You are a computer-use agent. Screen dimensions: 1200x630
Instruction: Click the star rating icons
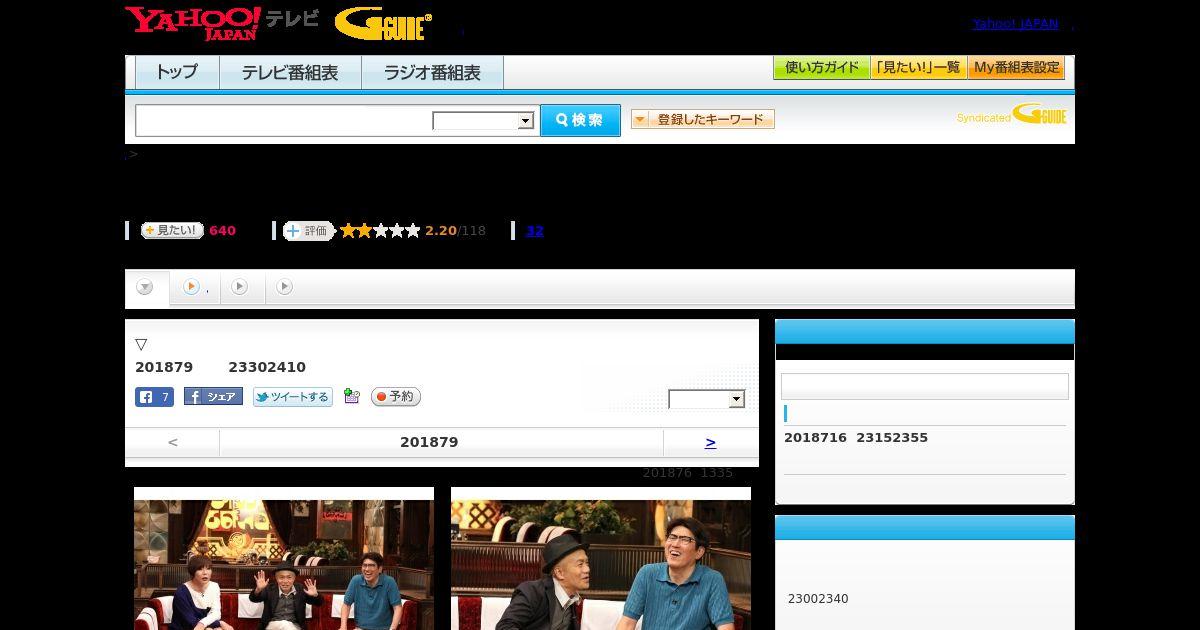(380, 231)
